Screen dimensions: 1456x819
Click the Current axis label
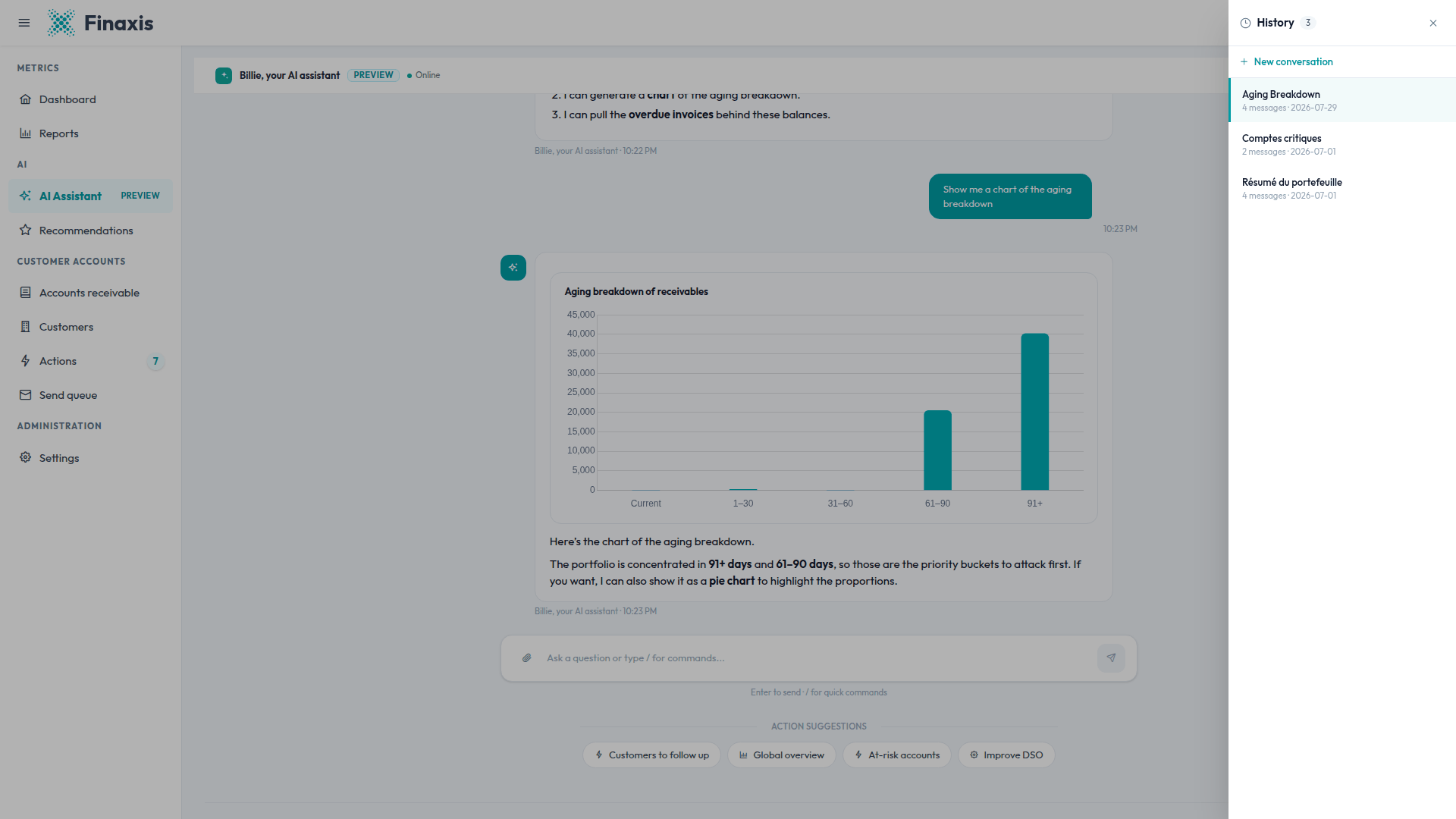[x=645, y=504]
